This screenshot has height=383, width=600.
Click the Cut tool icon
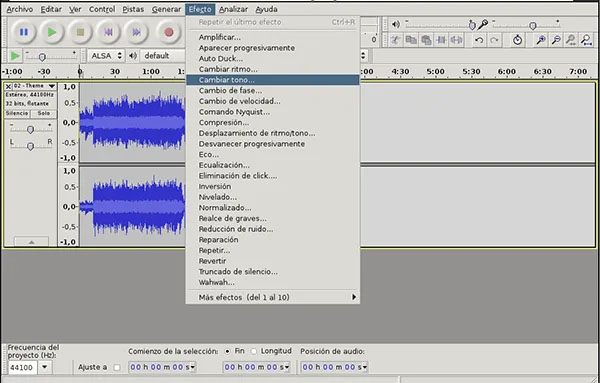pyautogui.click(x=395, y=40)
